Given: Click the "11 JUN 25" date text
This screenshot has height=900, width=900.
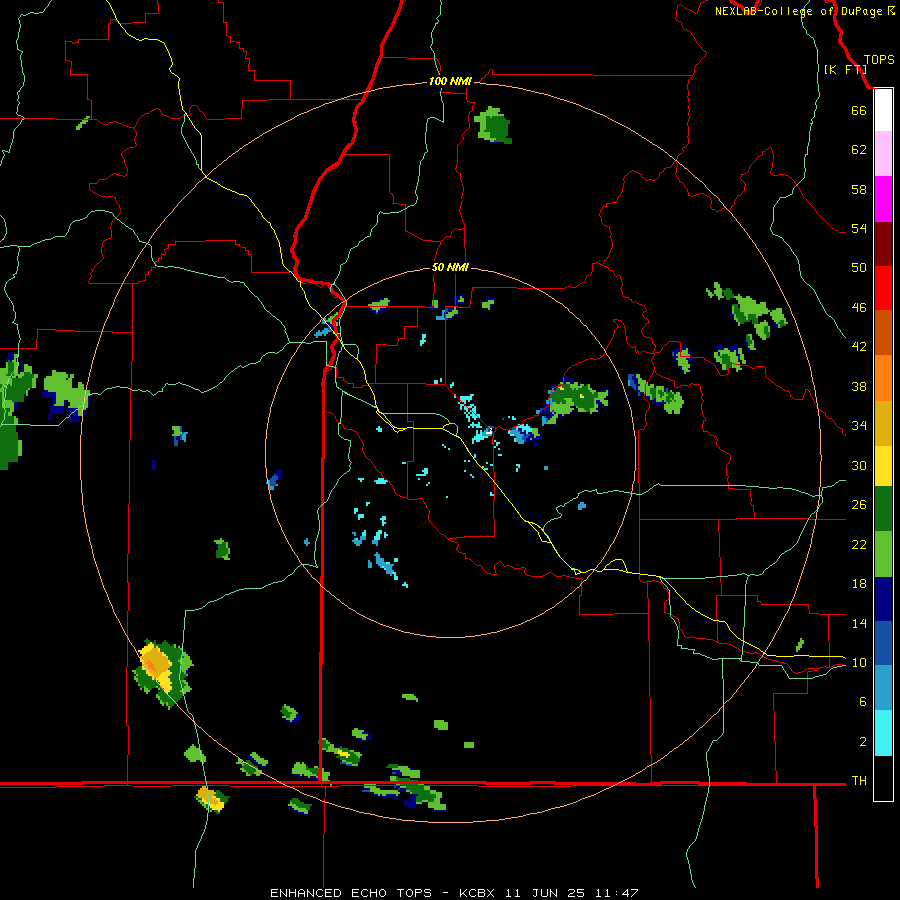Looking at the screenshot, I should click(x=545, y=893).
